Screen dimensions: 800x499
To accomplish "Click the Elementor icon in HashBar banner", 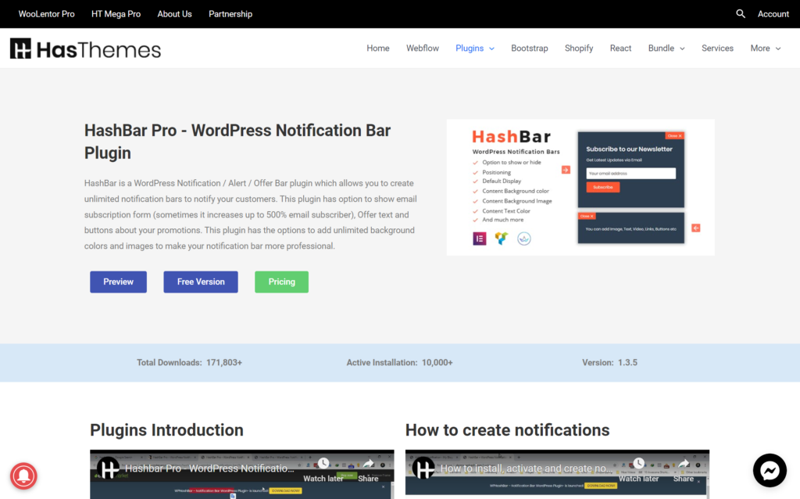I will tap(479, 238).
